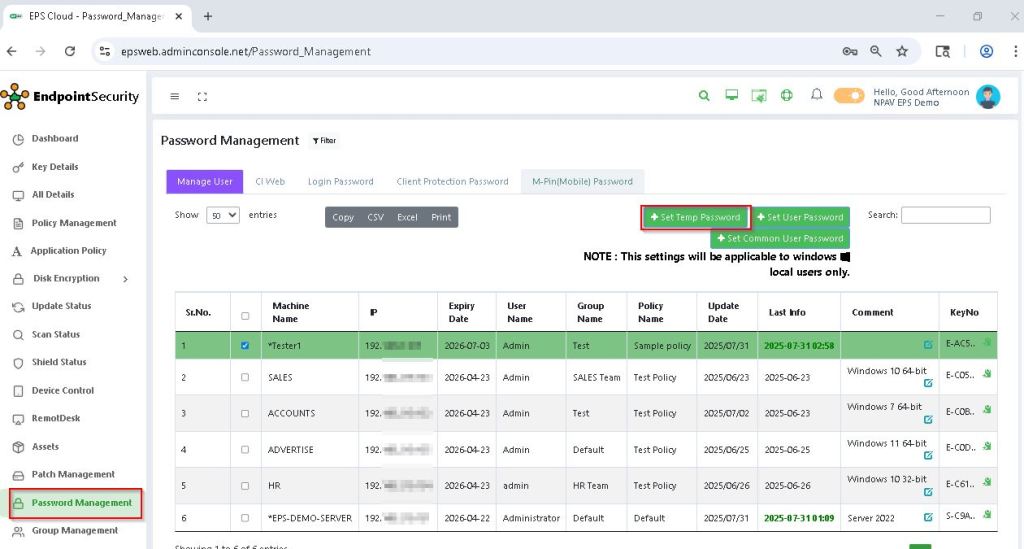The width and height of the screenshot is (1024, 549).
Task: Toggle fullscreen using the expand icon
Action: (x=202, y=97)
